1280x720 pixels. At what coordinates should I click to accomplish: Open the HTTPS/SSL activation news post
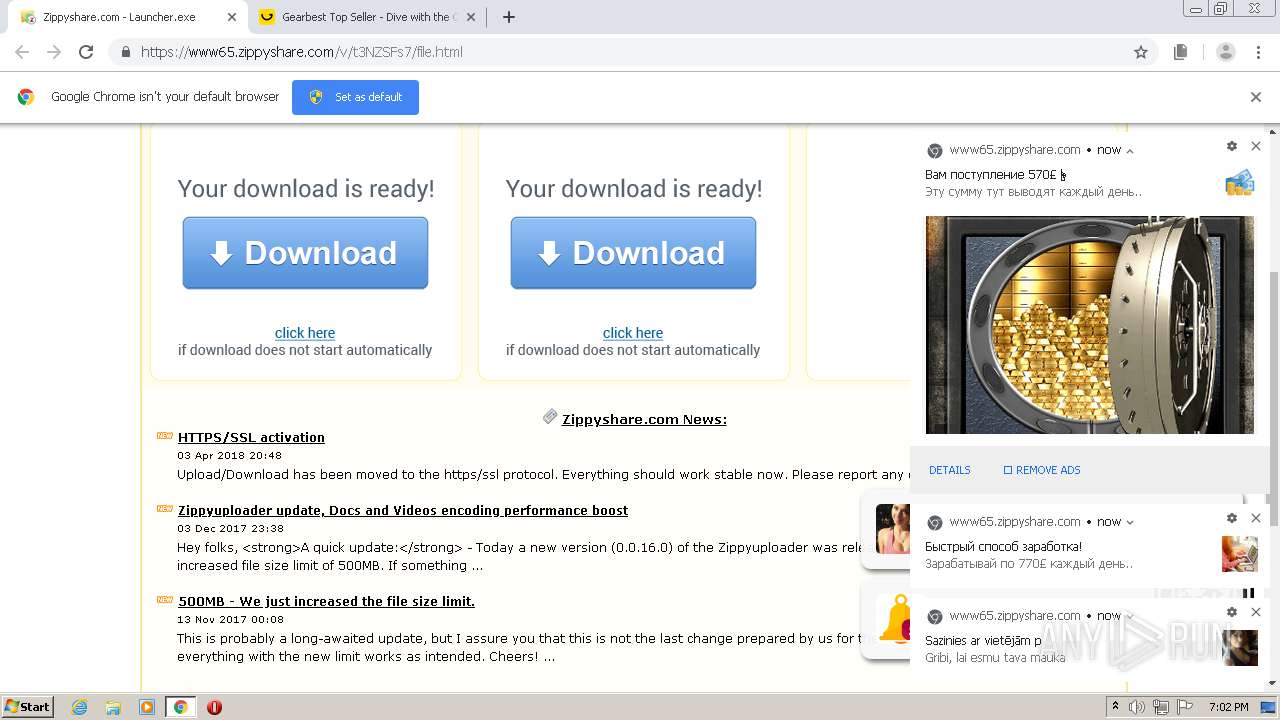[251, 437]
